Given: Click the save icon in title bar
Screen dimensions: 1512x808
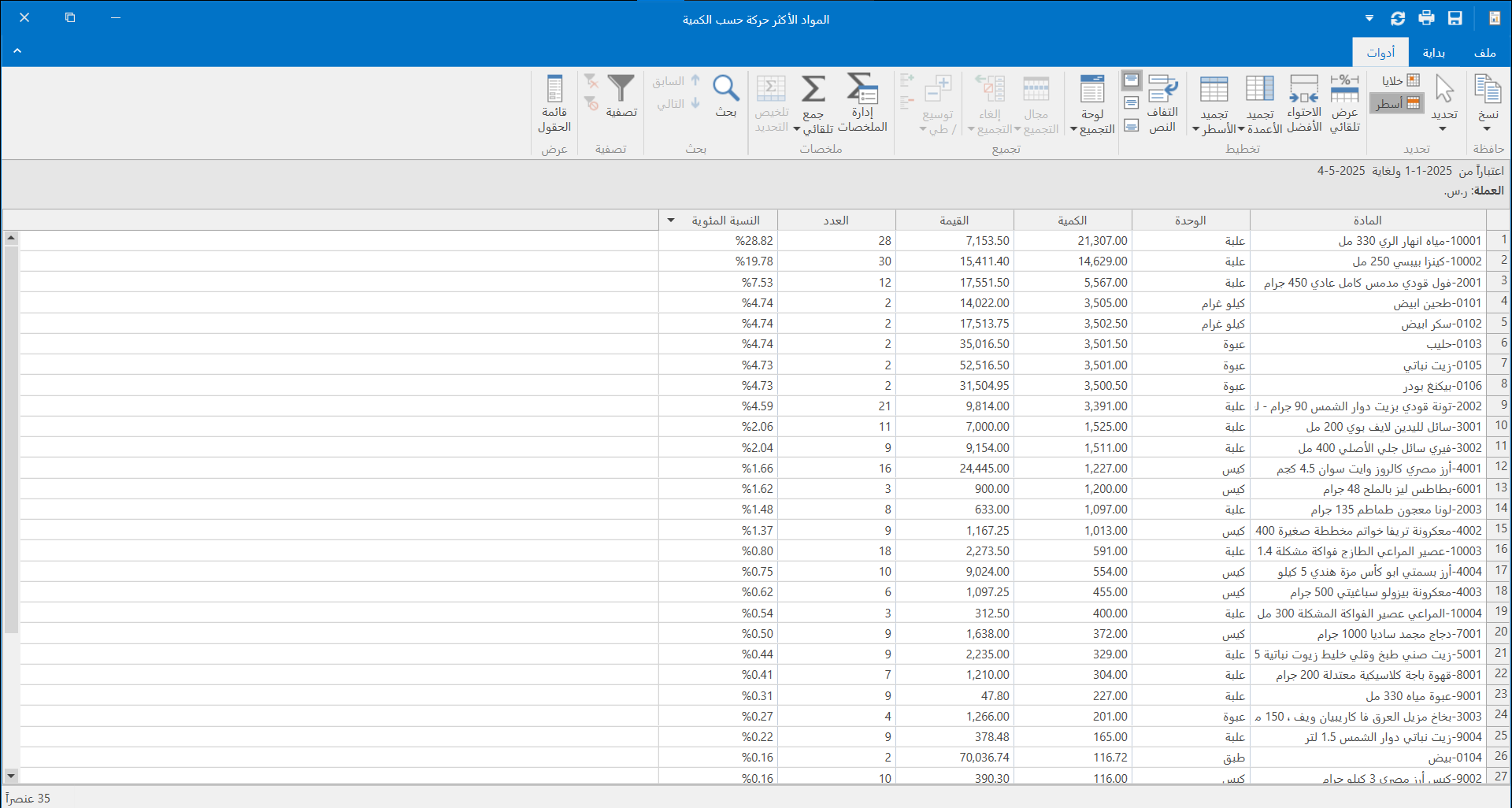Looking at the screenshot, I should tap(1455, 18).
